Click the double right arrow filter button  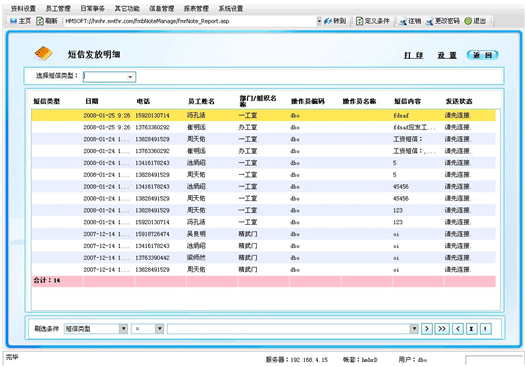[442, 329]
